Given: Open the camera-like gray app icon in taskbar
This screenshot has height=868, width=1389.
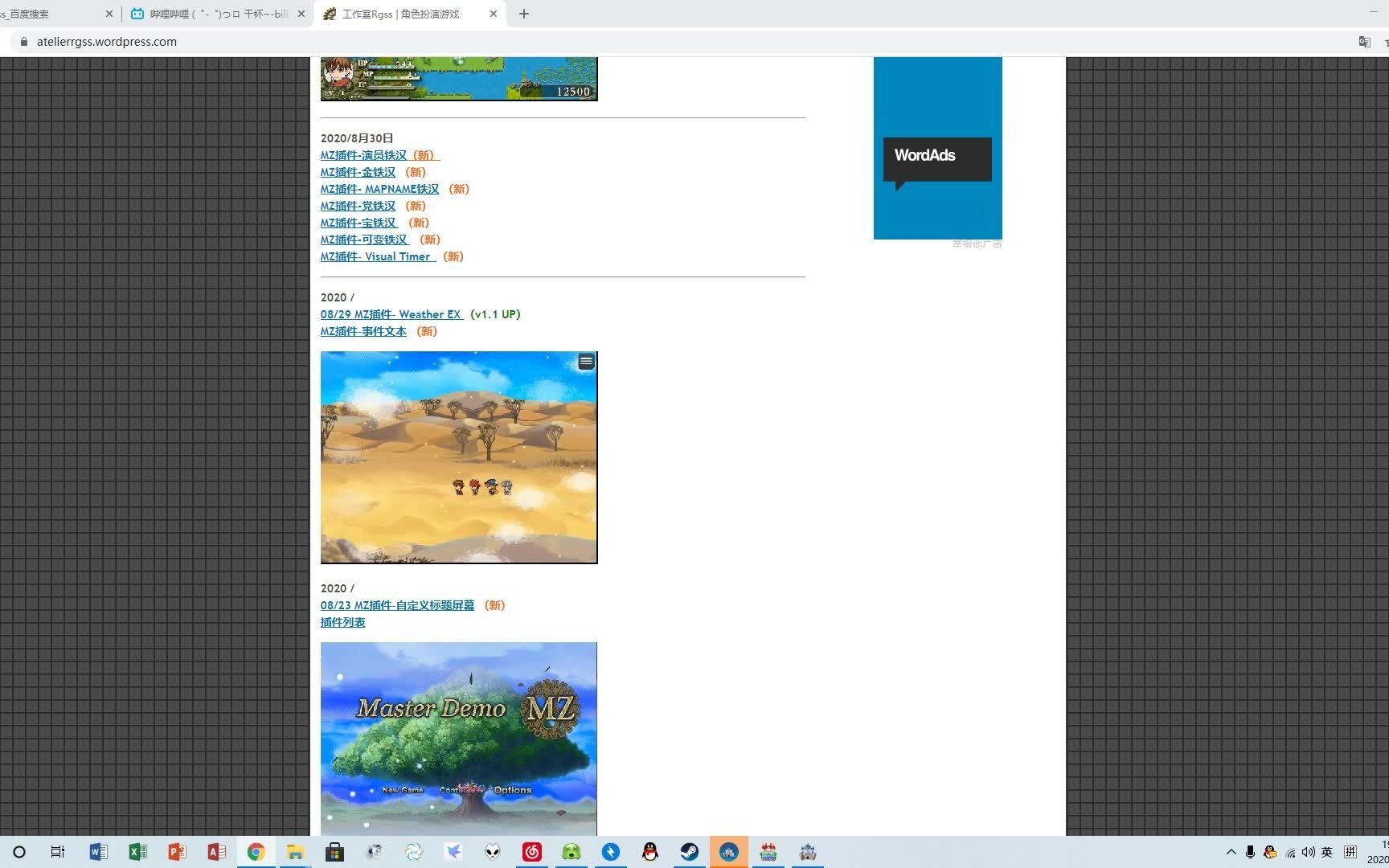Looking at the screenshot, I should tap(374, 852).
